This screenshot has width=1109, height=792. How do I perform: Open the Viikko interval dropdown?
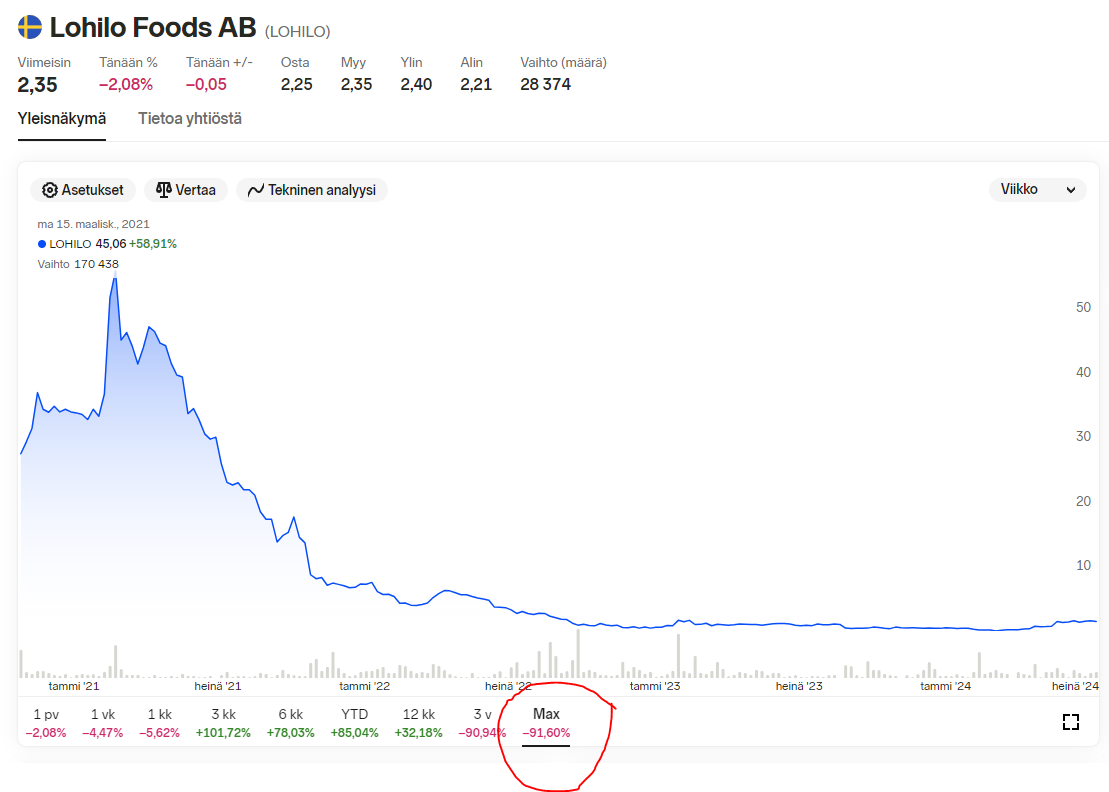pos(1038,190)
